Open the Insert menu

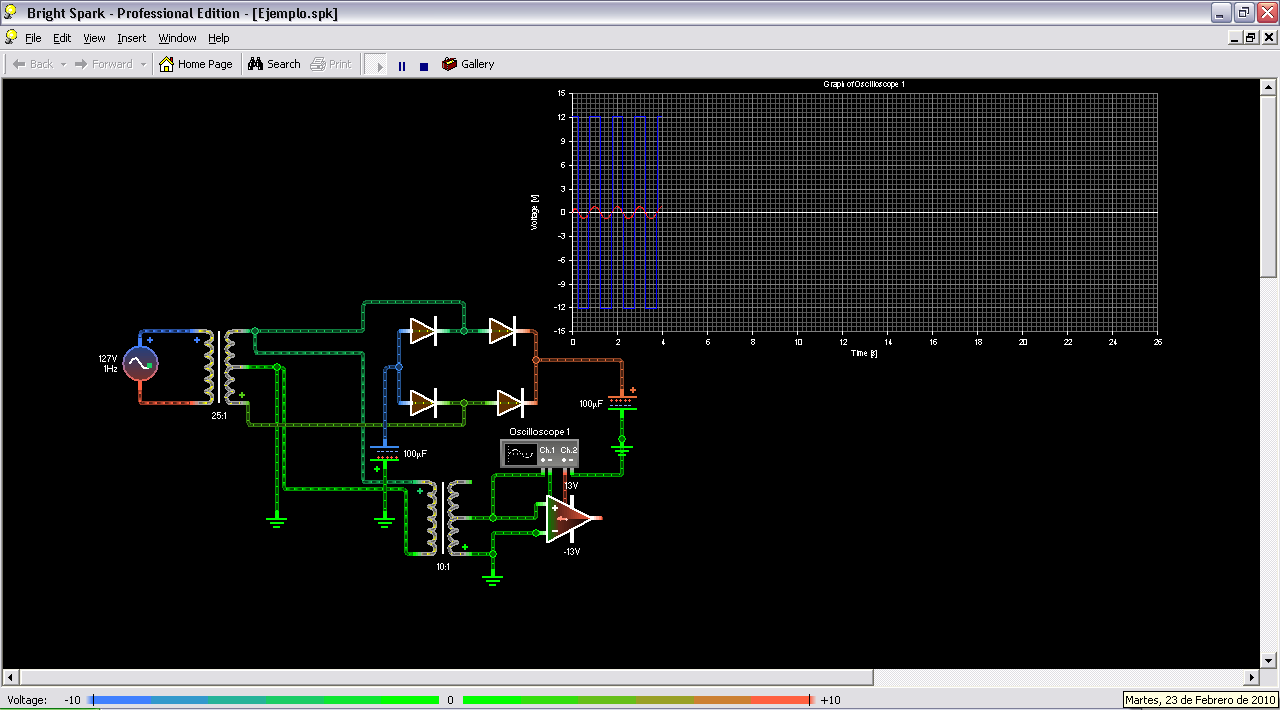coord(131,38)
